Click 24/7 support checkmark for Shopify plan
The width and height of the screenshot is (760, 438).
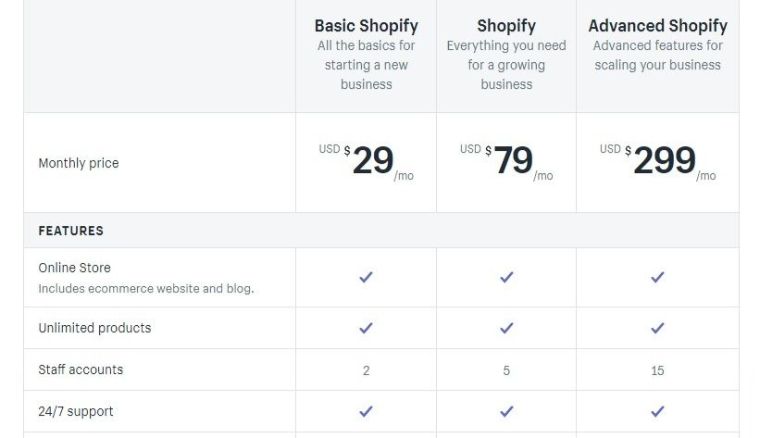point(506,411)
